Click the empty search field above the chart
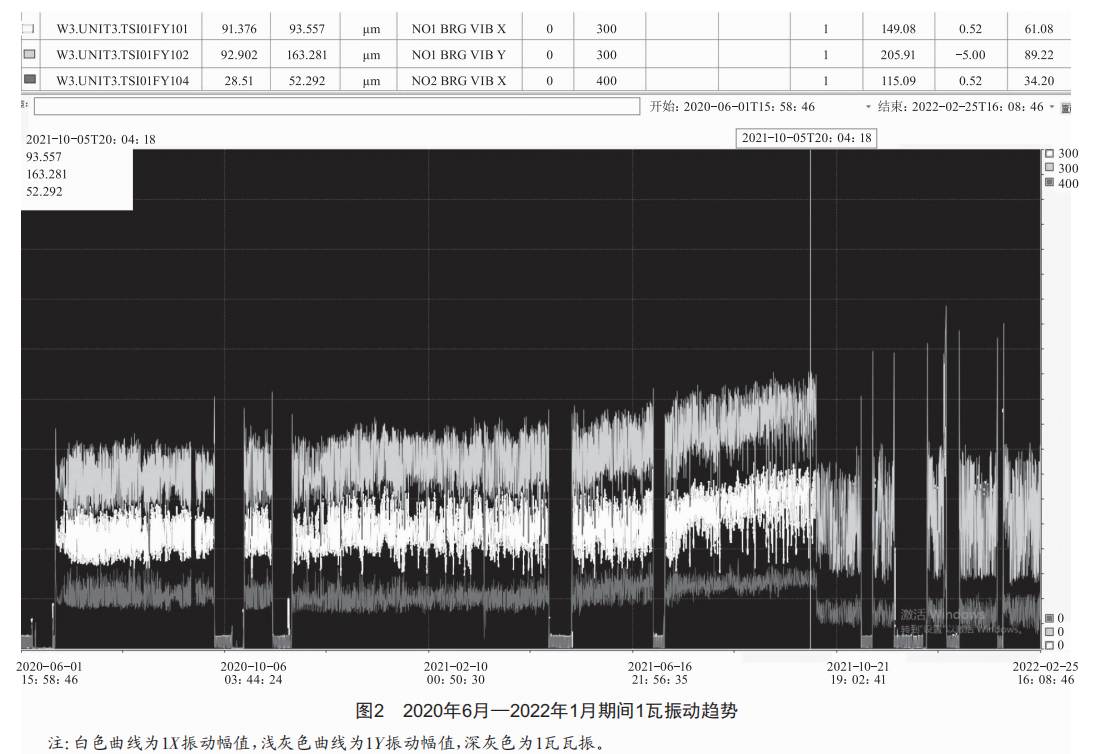Image resolution: width=1096 pixels, height=754 pixels. 336,106
